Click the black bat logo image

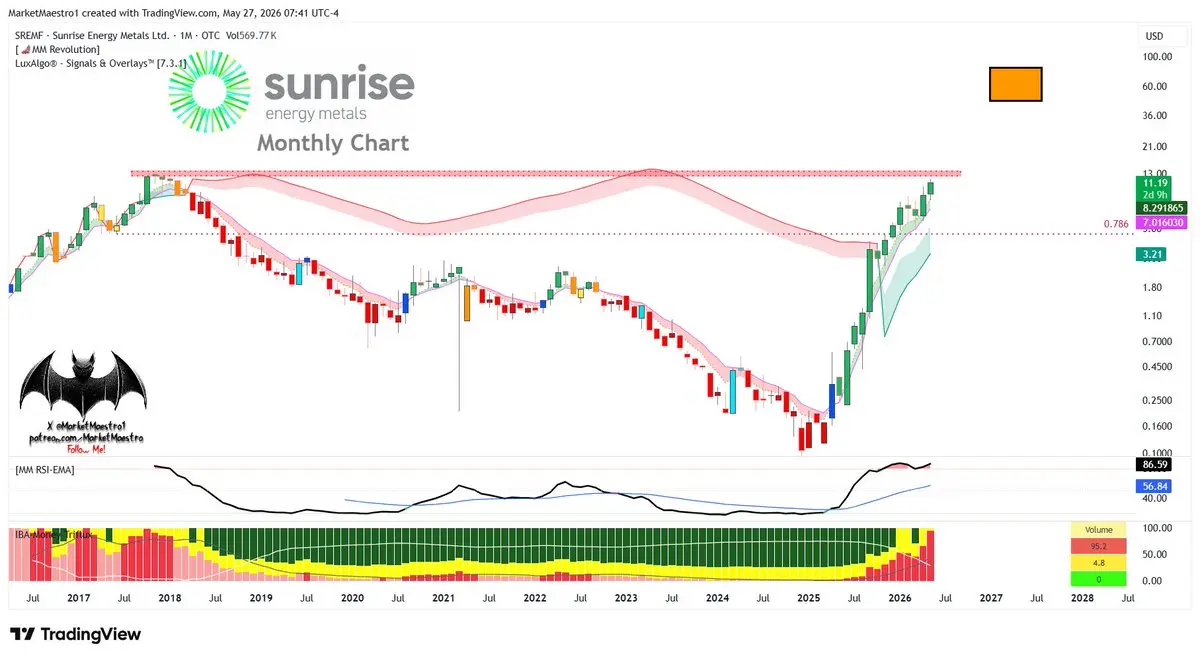click(x=82, y=384)
